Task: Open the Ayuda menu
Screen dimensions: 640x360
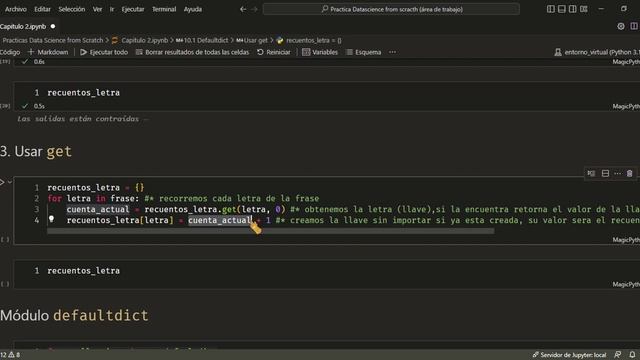Action: pyautogui.click(x=193, y=9)
